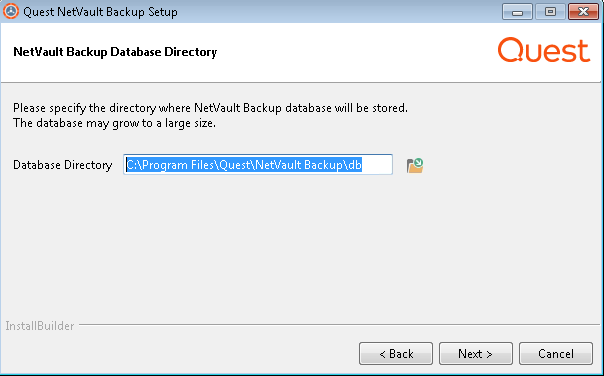This screenshot has height=376, width=604.
Task: Click the white header banner area
Action: tap(302, 52)
